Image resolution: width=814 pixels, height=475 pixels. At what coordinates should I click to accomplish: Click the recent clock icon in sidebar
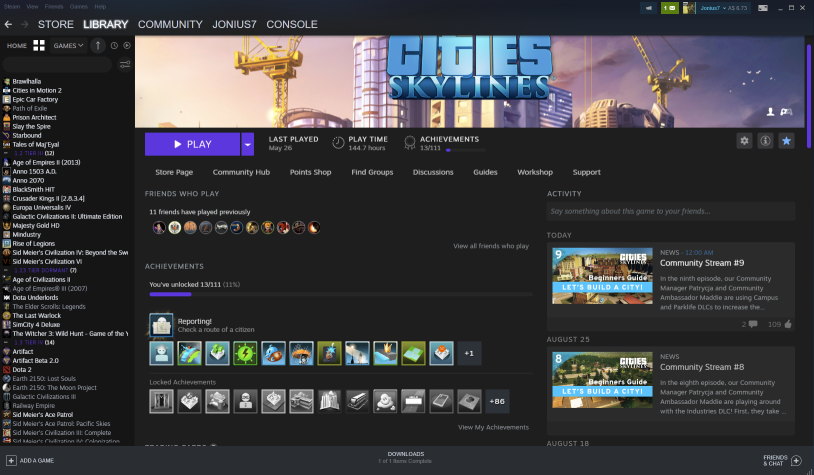[114, 46]
